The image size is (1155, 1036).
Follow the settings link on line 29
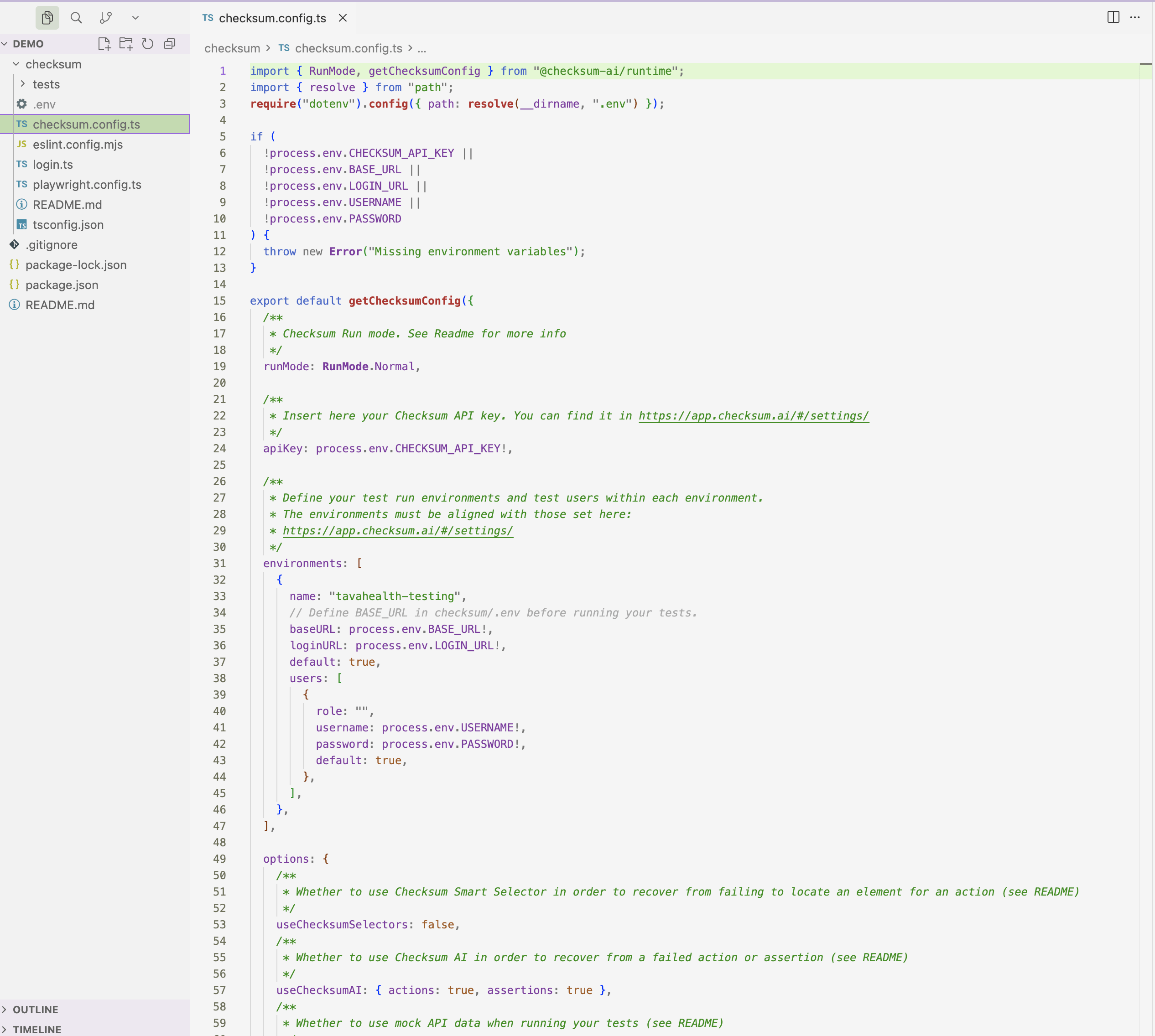coord(397,531)
